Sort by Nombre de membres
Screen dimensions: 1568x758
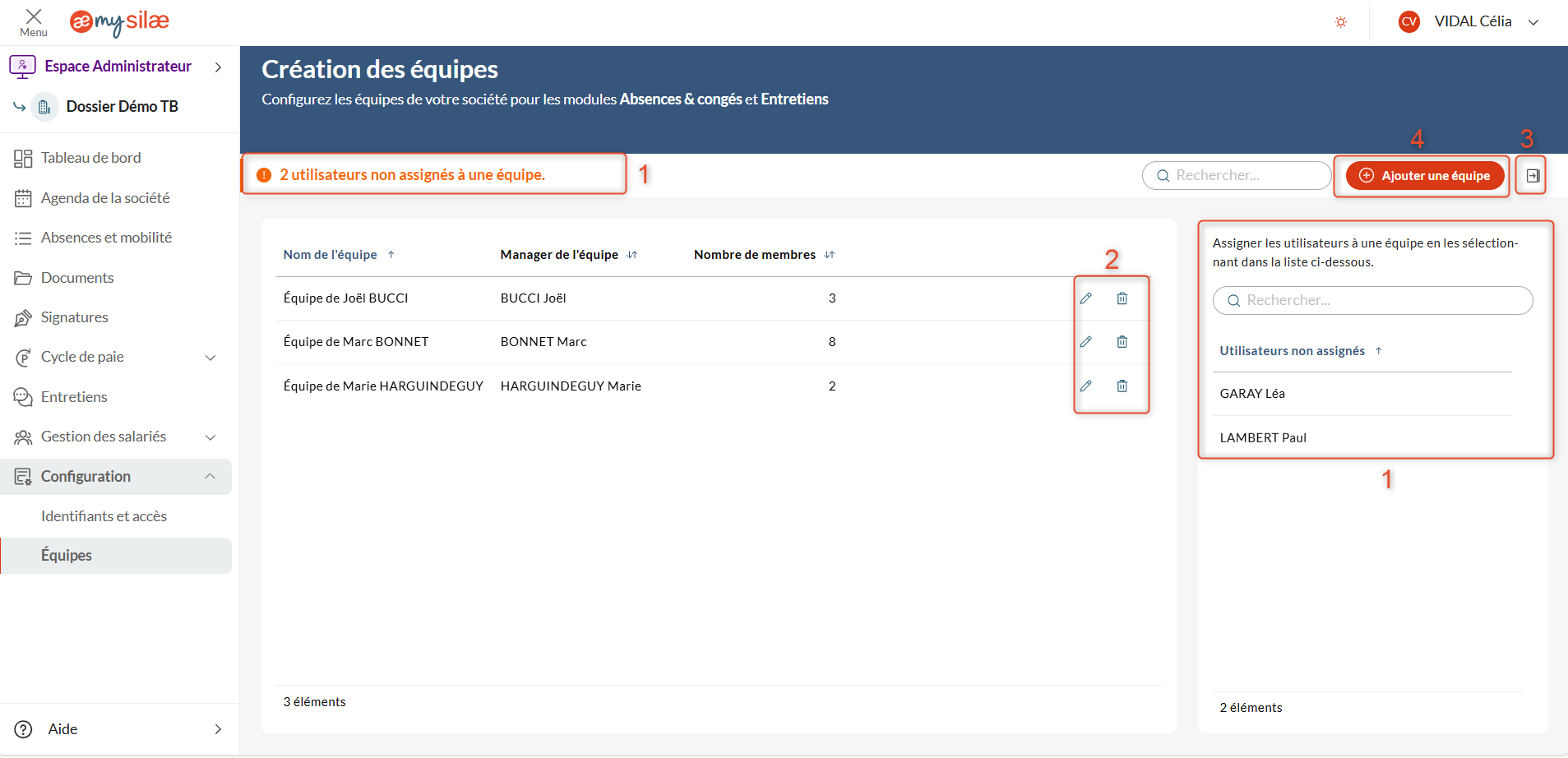point(765,255)
